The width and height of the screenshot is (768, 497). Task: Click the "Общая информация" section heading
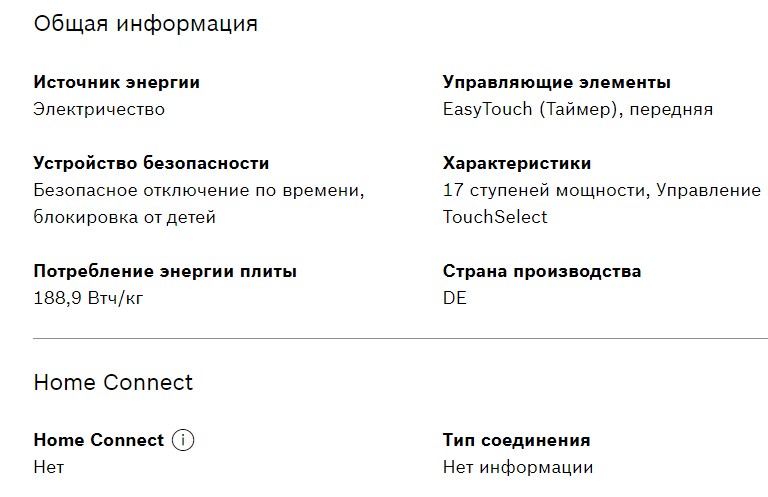pyautogui.click(x=146, y=24)
